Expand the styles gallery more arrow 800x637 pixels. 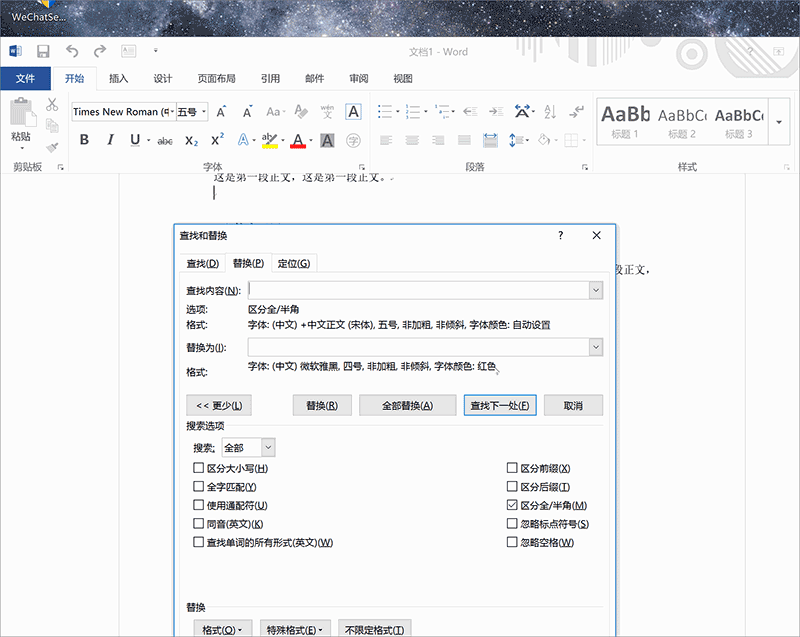point(779,122)
